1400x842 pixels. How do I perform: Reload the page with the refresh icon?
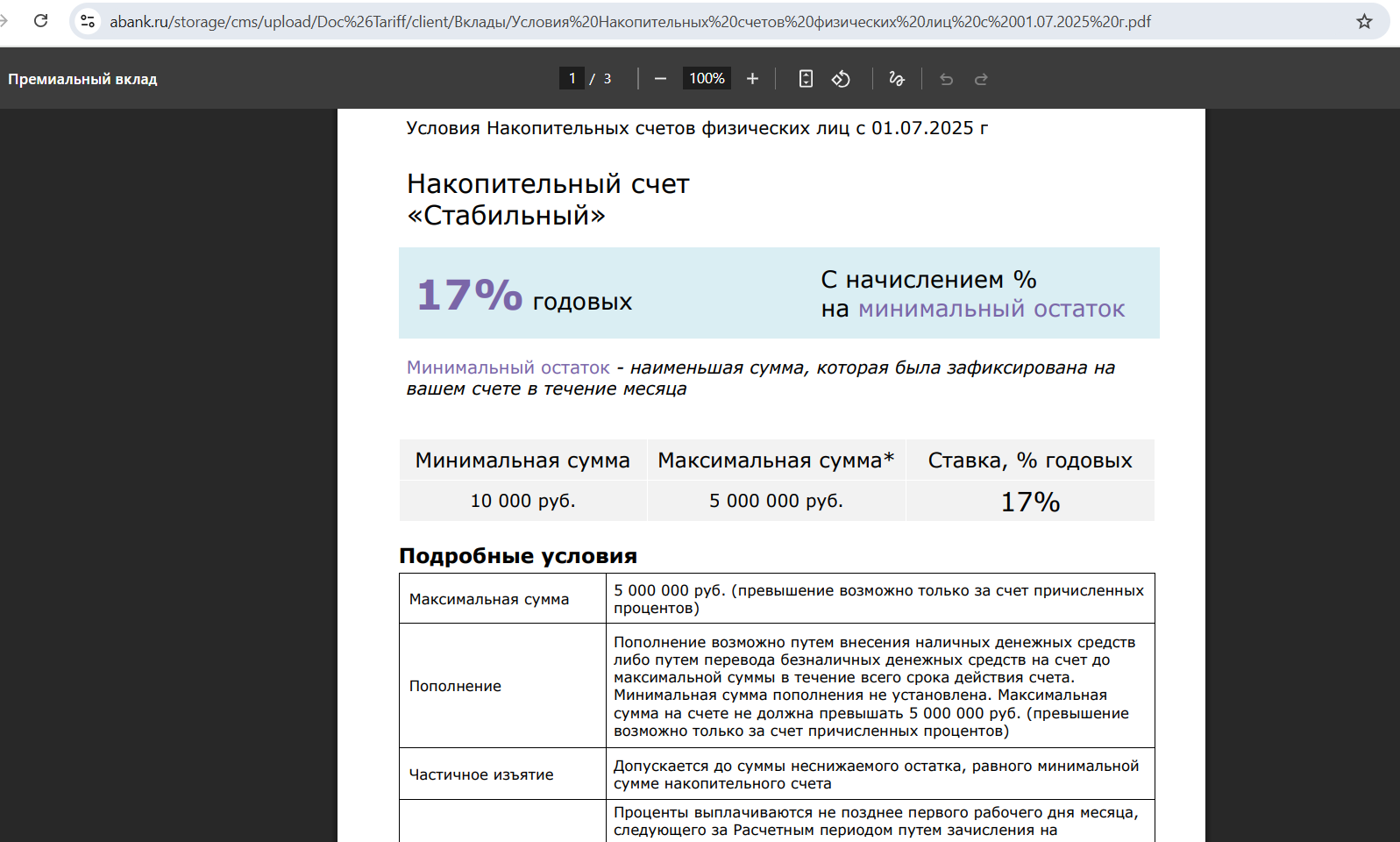pyautogui.click(x=40, y=20)
